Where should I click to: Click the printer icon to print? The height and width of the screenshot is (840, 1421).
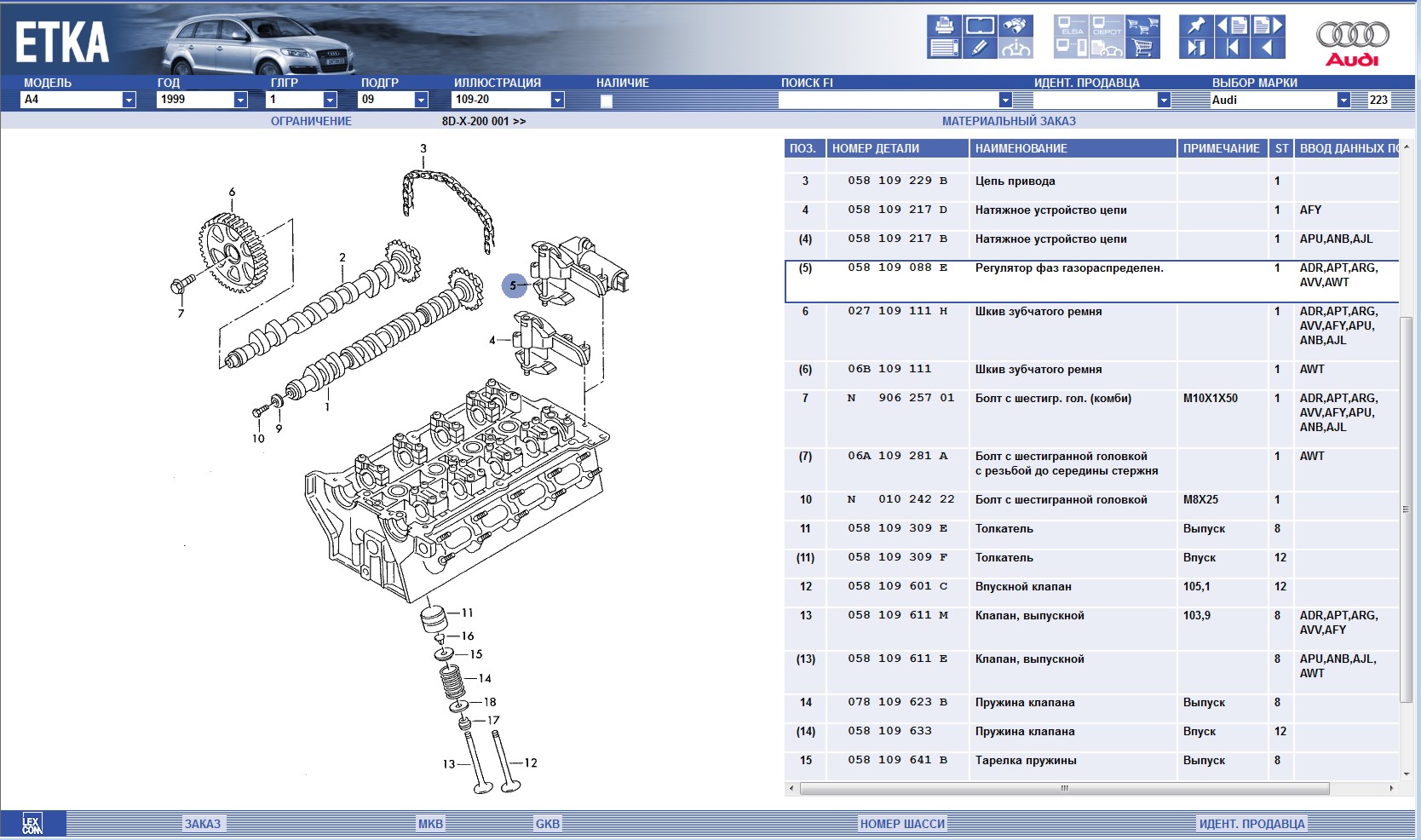pyautogui.click(x=944, y=26)
